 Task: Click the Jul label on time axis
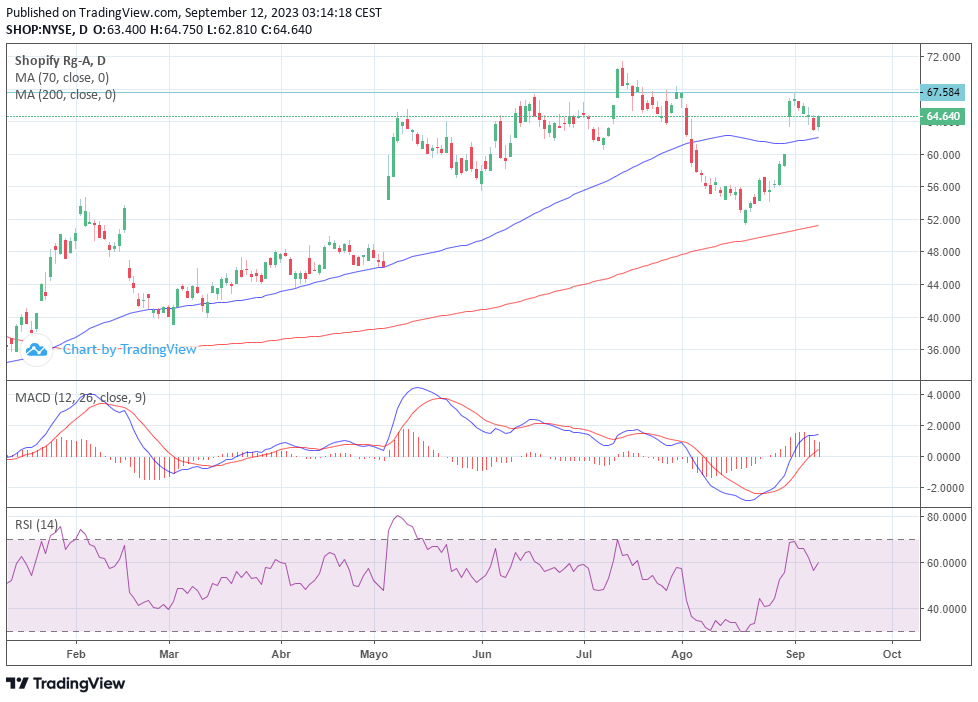584,654
